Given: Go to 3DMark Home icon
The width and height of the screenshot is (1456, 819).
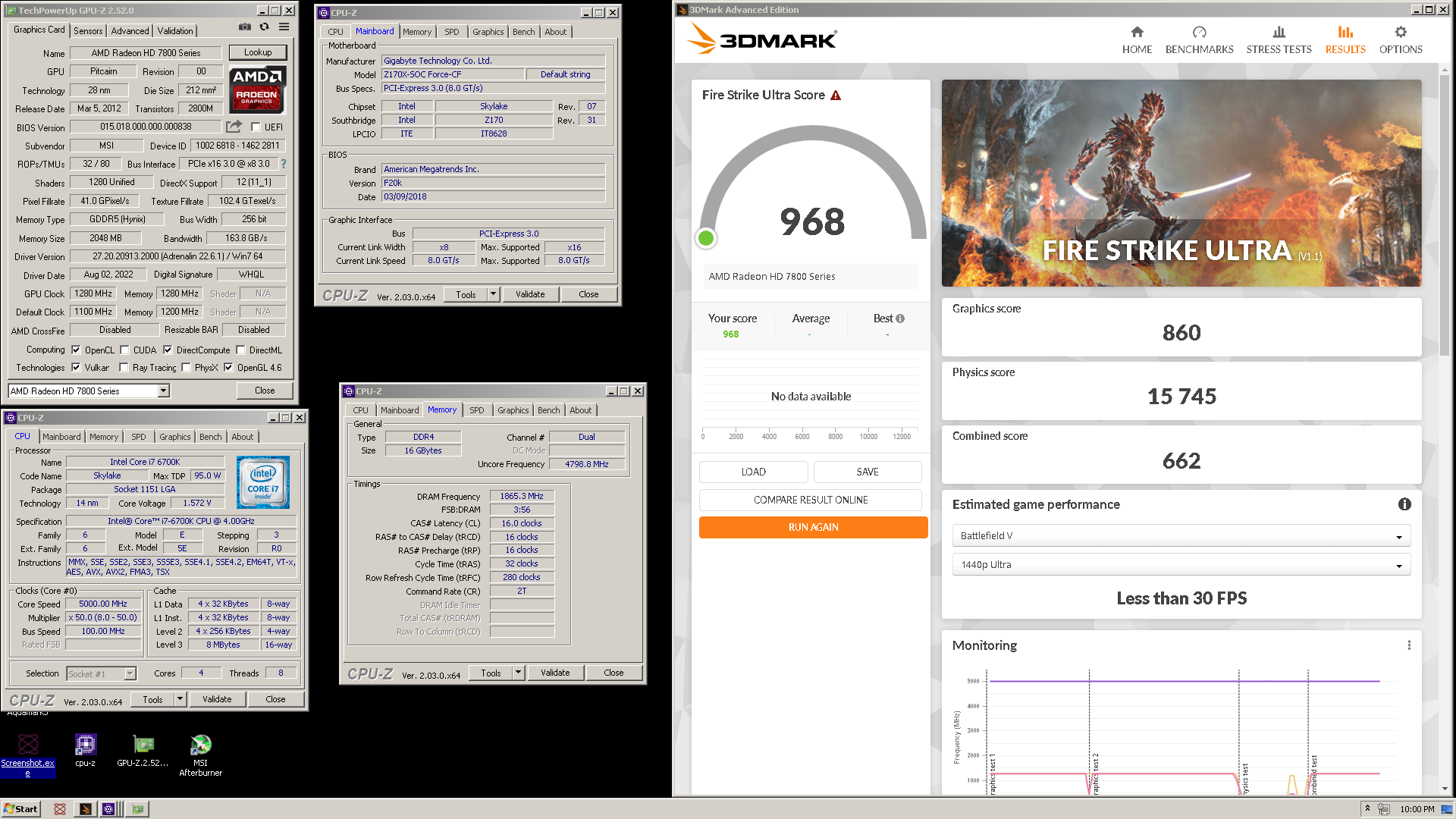Looking at the screenshot, I should pyautogui.click(x=1137, y=32).
